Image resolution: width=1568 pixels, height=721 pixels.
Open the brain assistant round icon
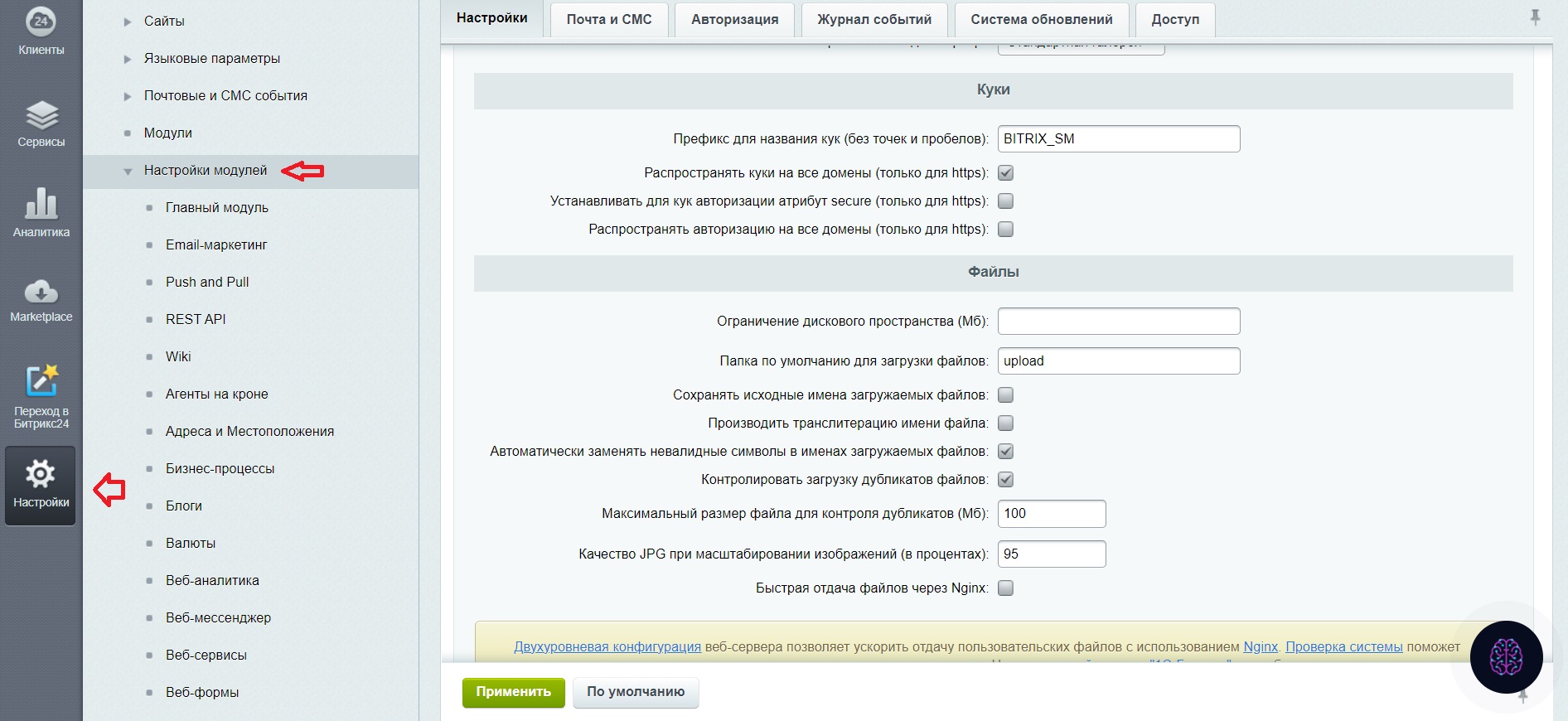pos(1506,657)
